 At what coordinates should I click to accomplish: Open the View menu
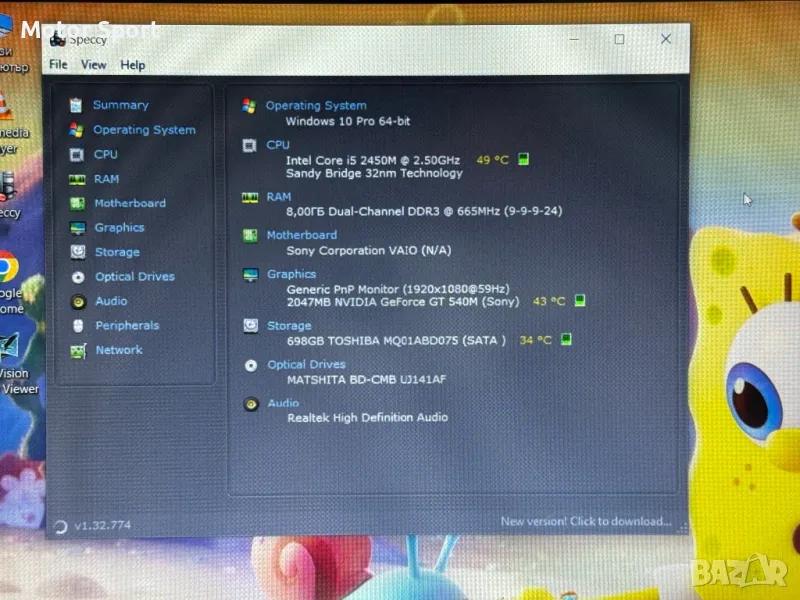94,65
